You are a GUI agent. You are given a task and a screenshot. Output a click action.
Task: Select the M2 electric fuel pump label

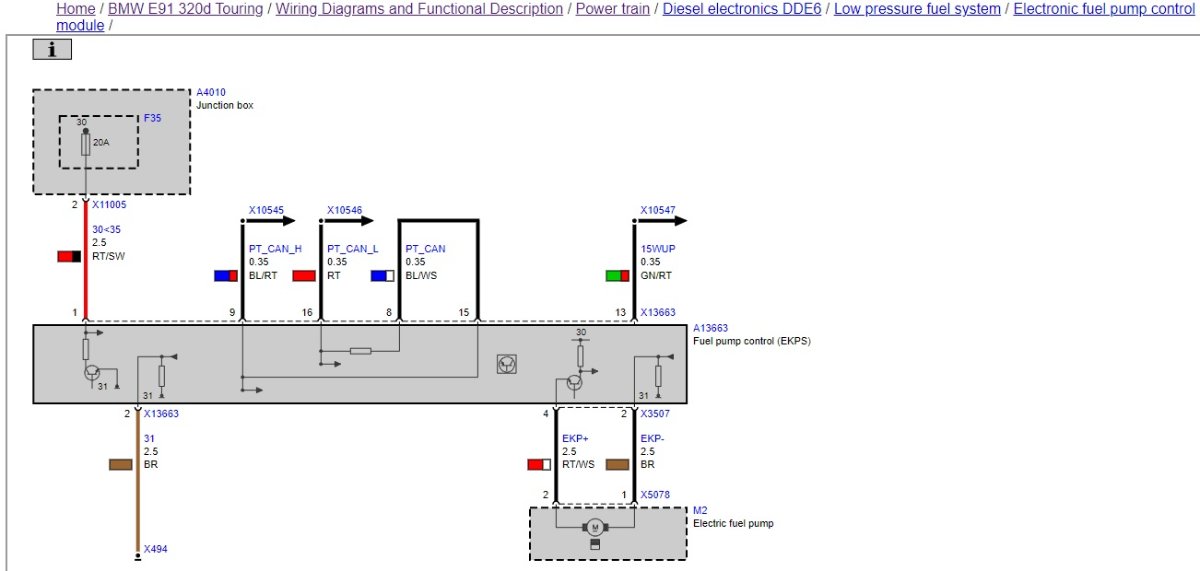[x=699, y=510]
